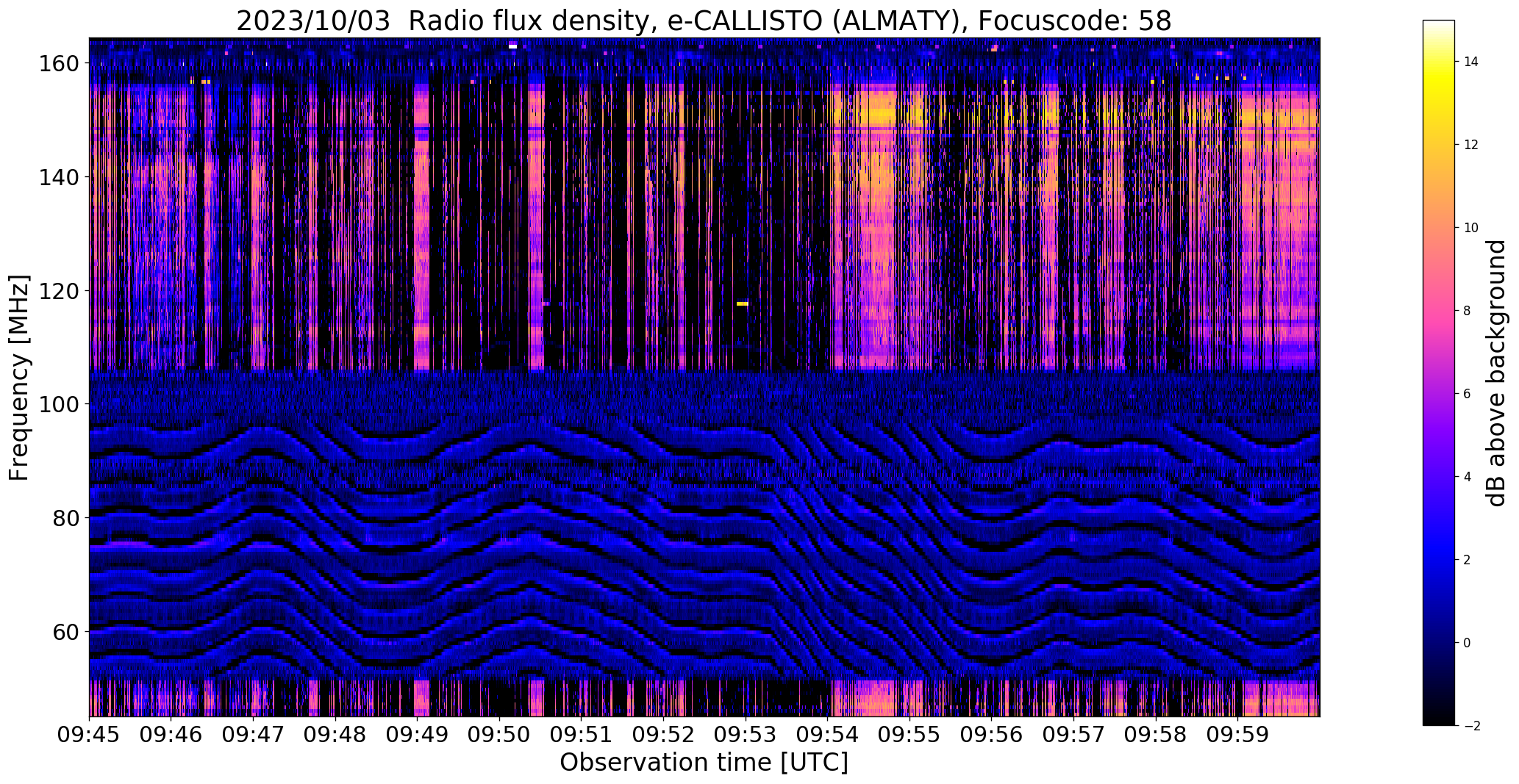Click the 09:50 time tick label

499,735
